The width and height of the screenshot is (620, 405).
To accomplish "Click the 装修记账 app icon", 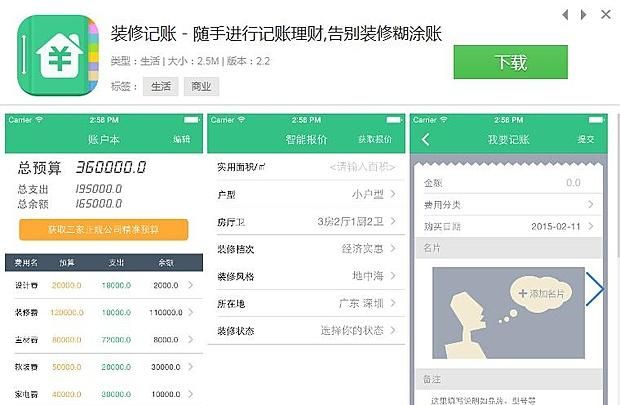I will click(58, 55).
